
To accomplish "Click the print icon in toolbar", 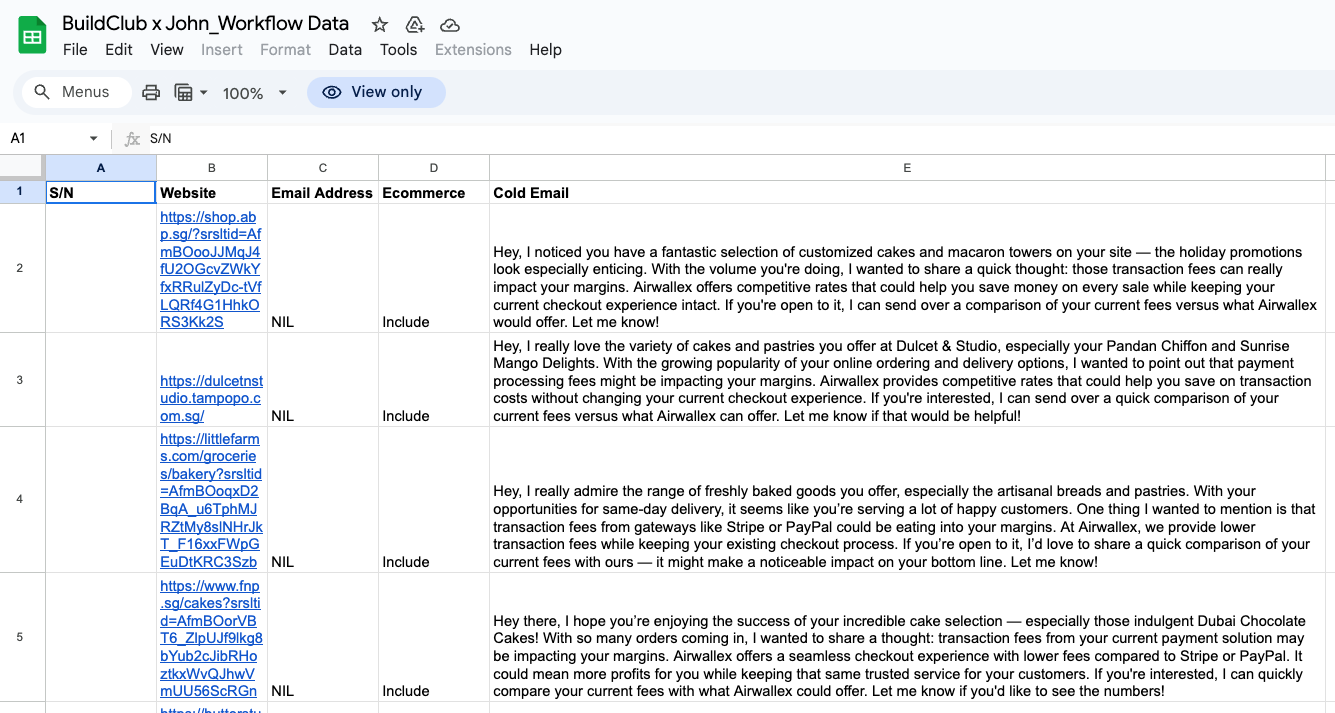I will (151, 93).
